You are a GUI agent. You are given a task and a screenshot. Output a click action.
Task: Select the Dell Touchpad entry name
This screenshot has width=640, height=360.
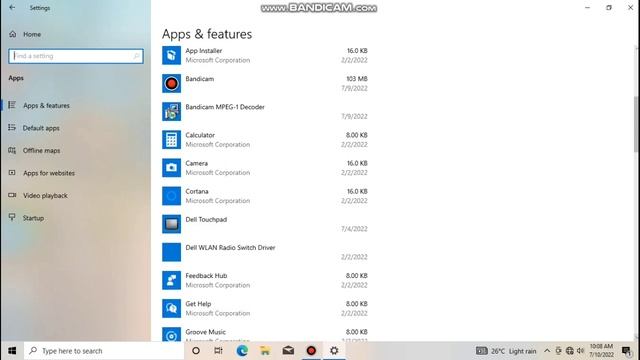tap(206, 220)
